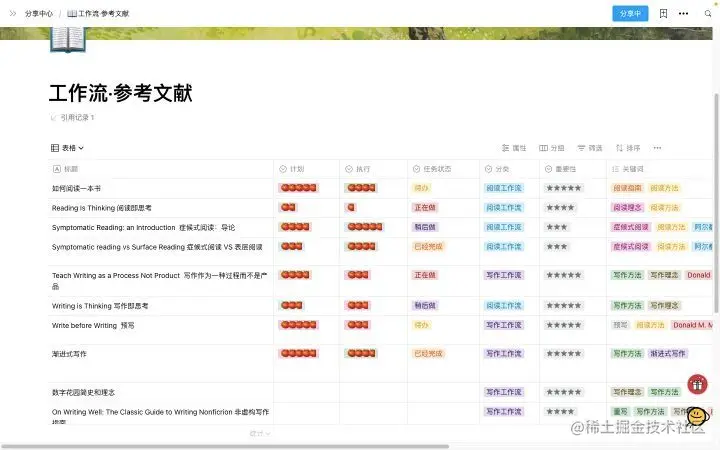The height and width of the screenshot is (450, 720).
Task: Open the top-right three-dot page menu
Action: tap(683, 13)
